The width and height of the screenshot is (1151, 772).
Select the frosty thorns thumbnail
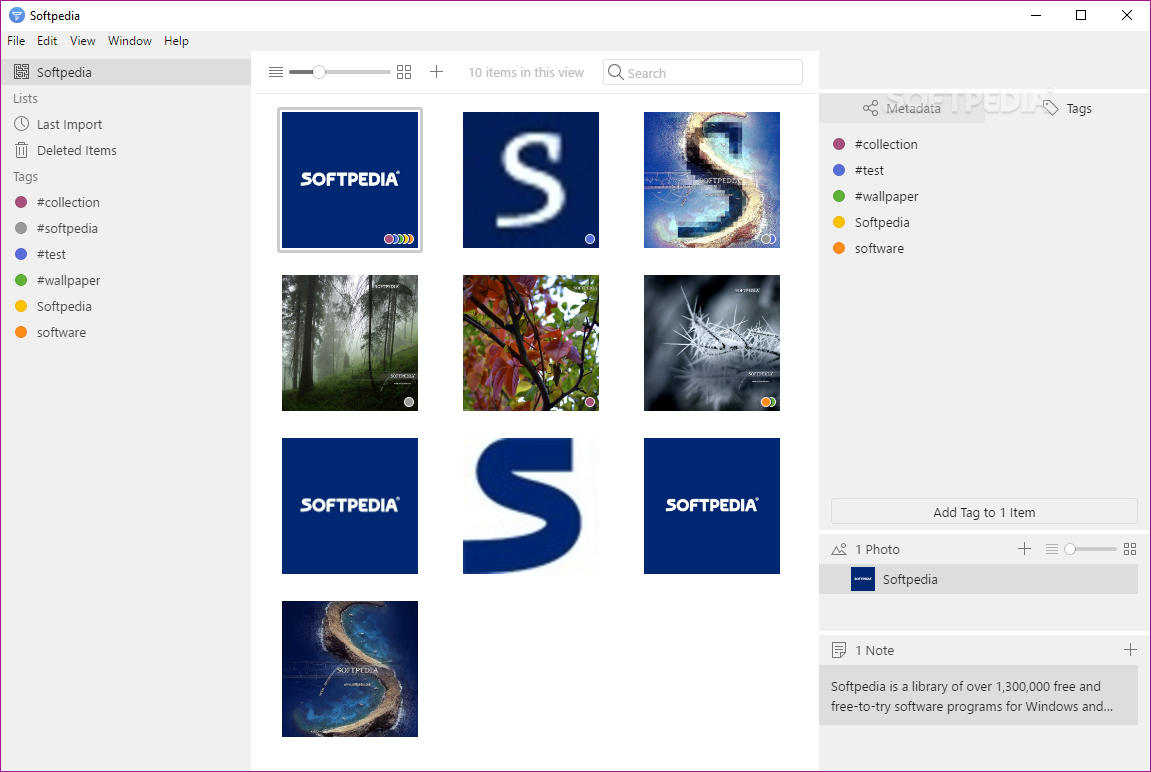click(712, 343)
